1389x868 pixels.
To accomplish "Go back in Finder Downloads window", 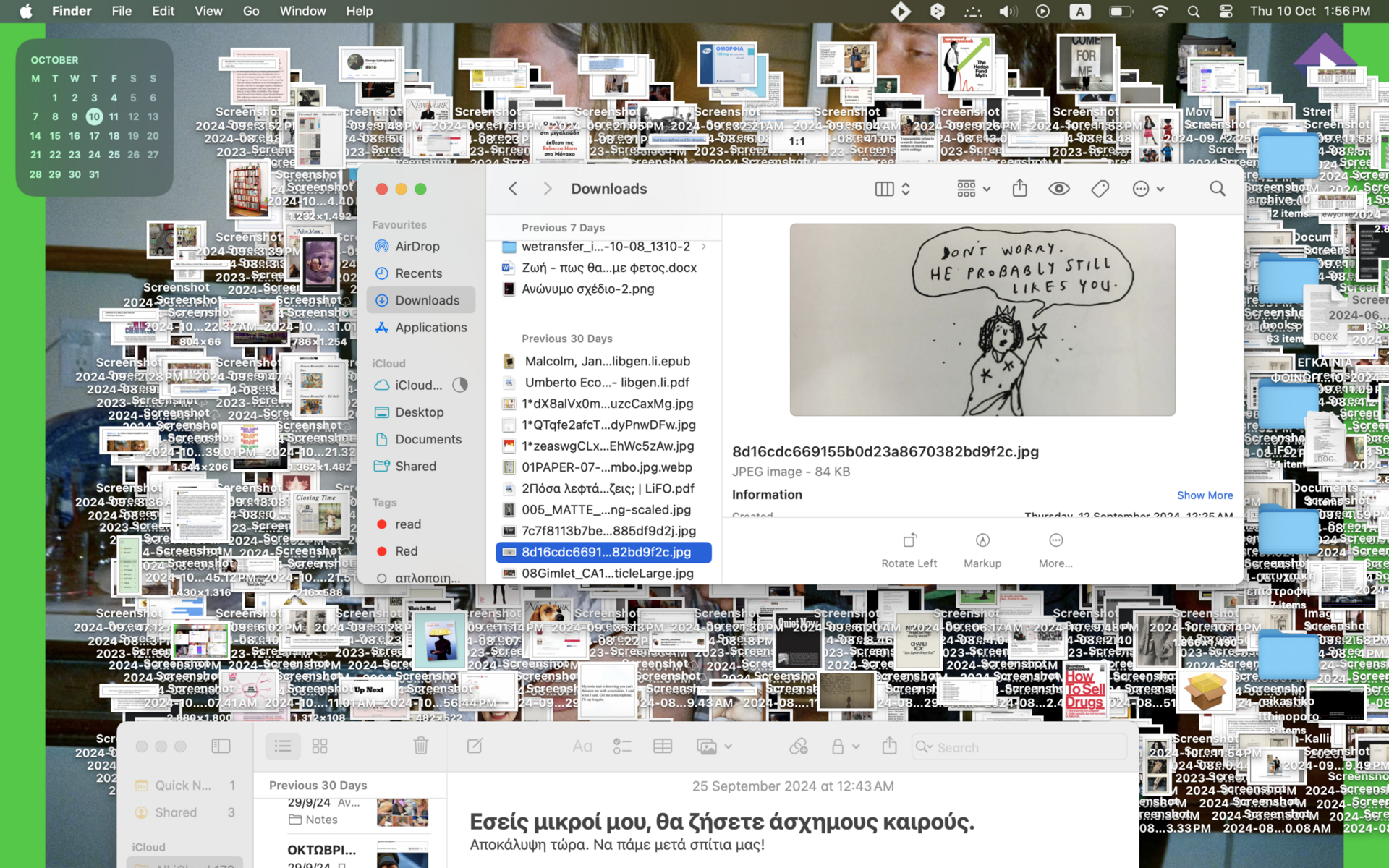I will click(513, 189).
